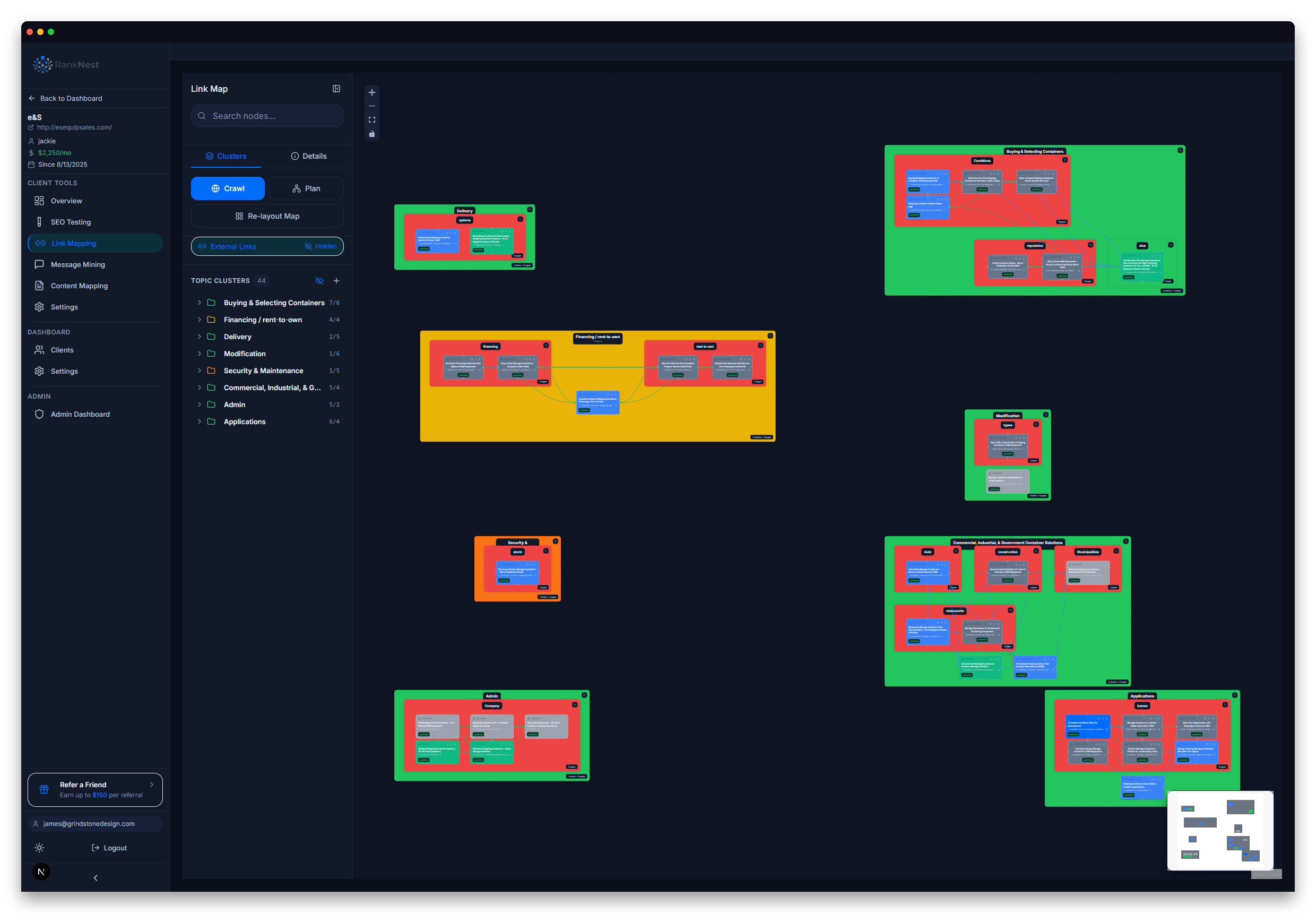
Task: Switch to the Details tab
Action: point(309,156)
